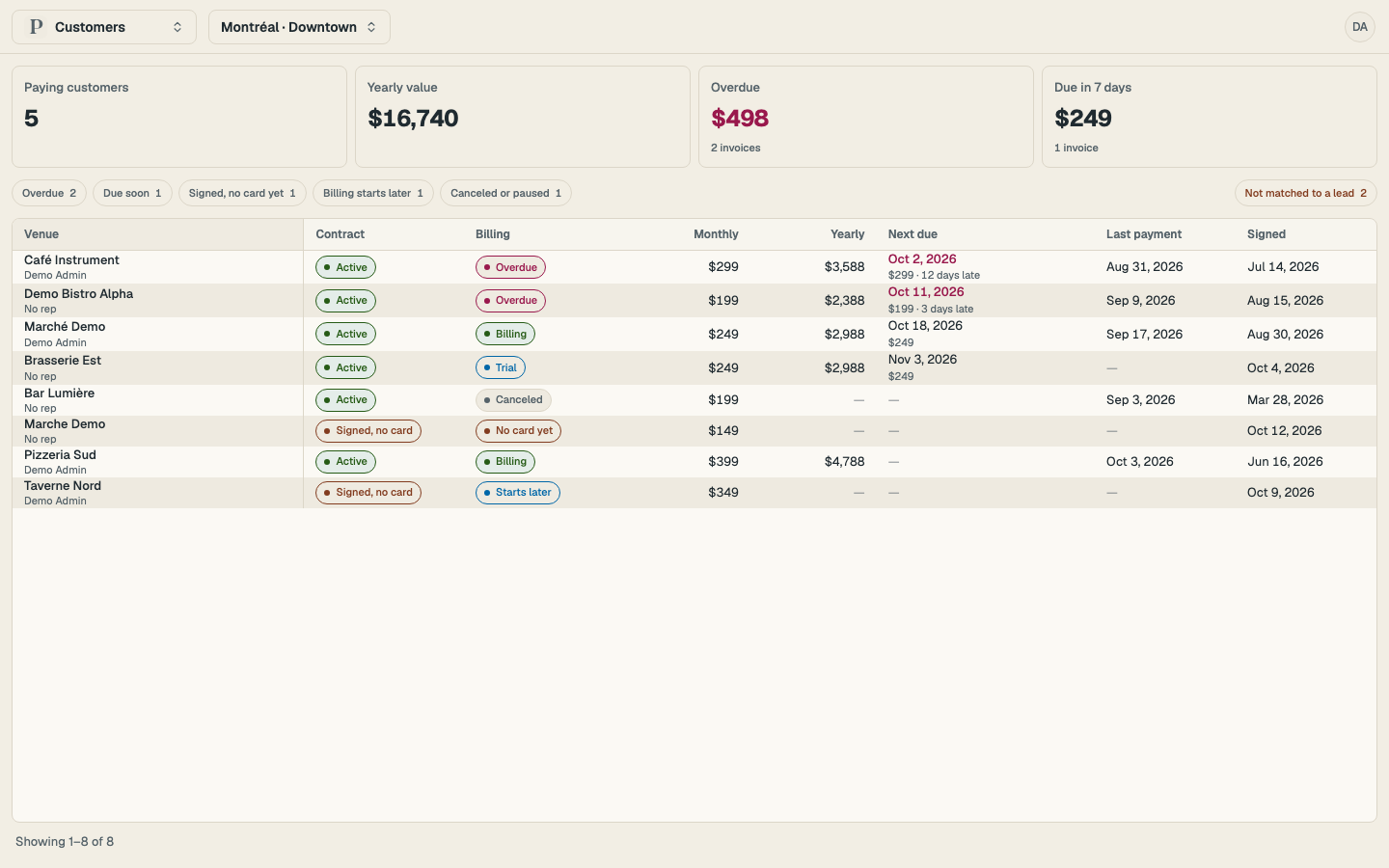Click the Trial billing badge for Brasserie Est
This screenshot has height=868, width=1389.
(500, 367)
